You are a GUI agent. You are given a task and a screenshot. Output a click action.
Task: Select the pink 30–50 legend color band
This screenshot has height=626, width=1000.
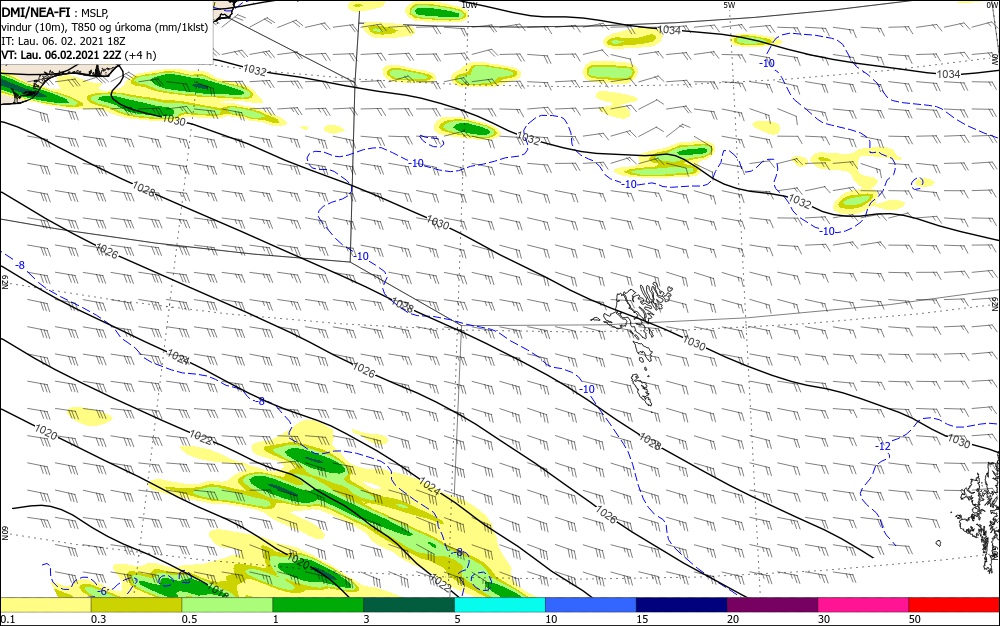864,605
